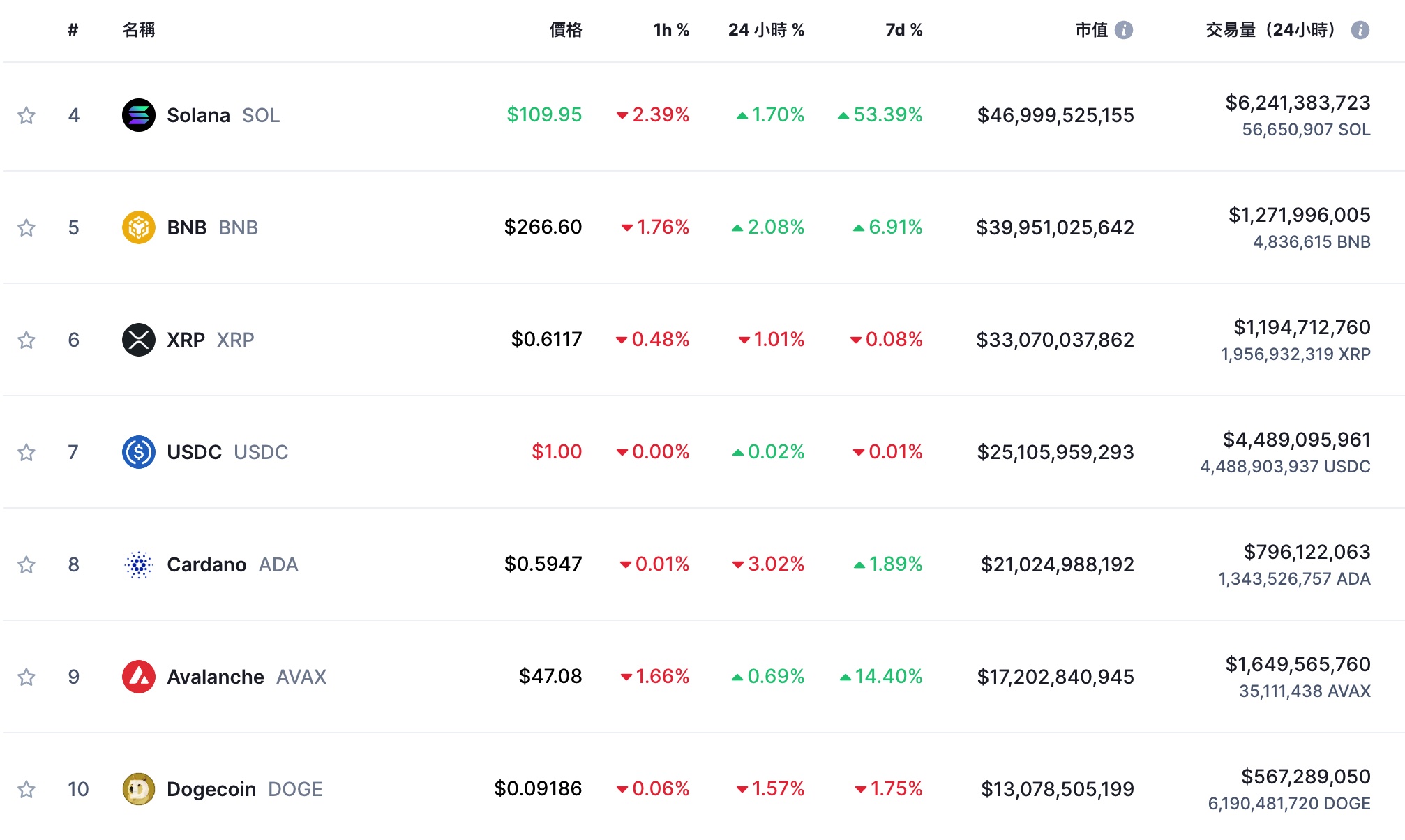
Task: Click BNB's price $266.60
Action: [543, 227]
